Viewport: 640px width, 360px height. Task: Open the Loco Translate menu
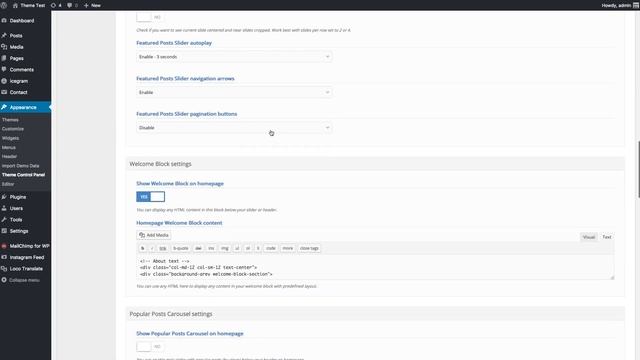tap(25, 269)
